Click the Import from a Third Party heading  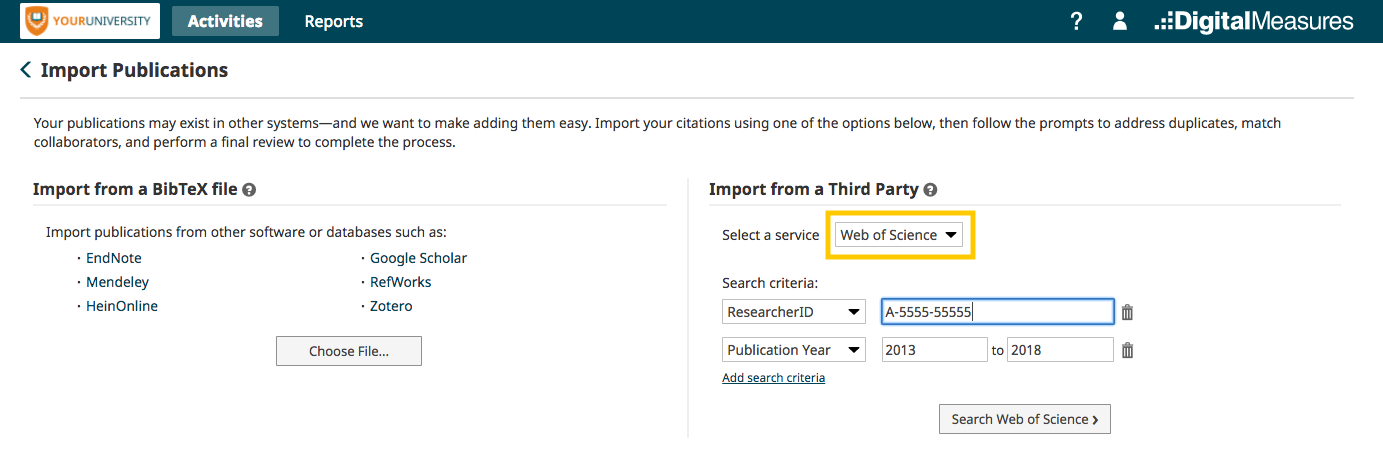813,189
